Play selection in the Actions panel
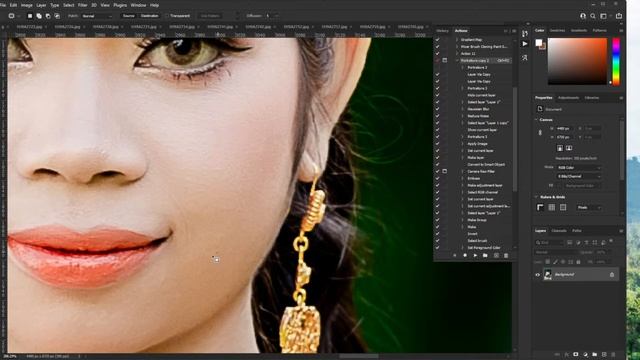The width and height of the screenshot is (640, 360). (x=475, y=256)
